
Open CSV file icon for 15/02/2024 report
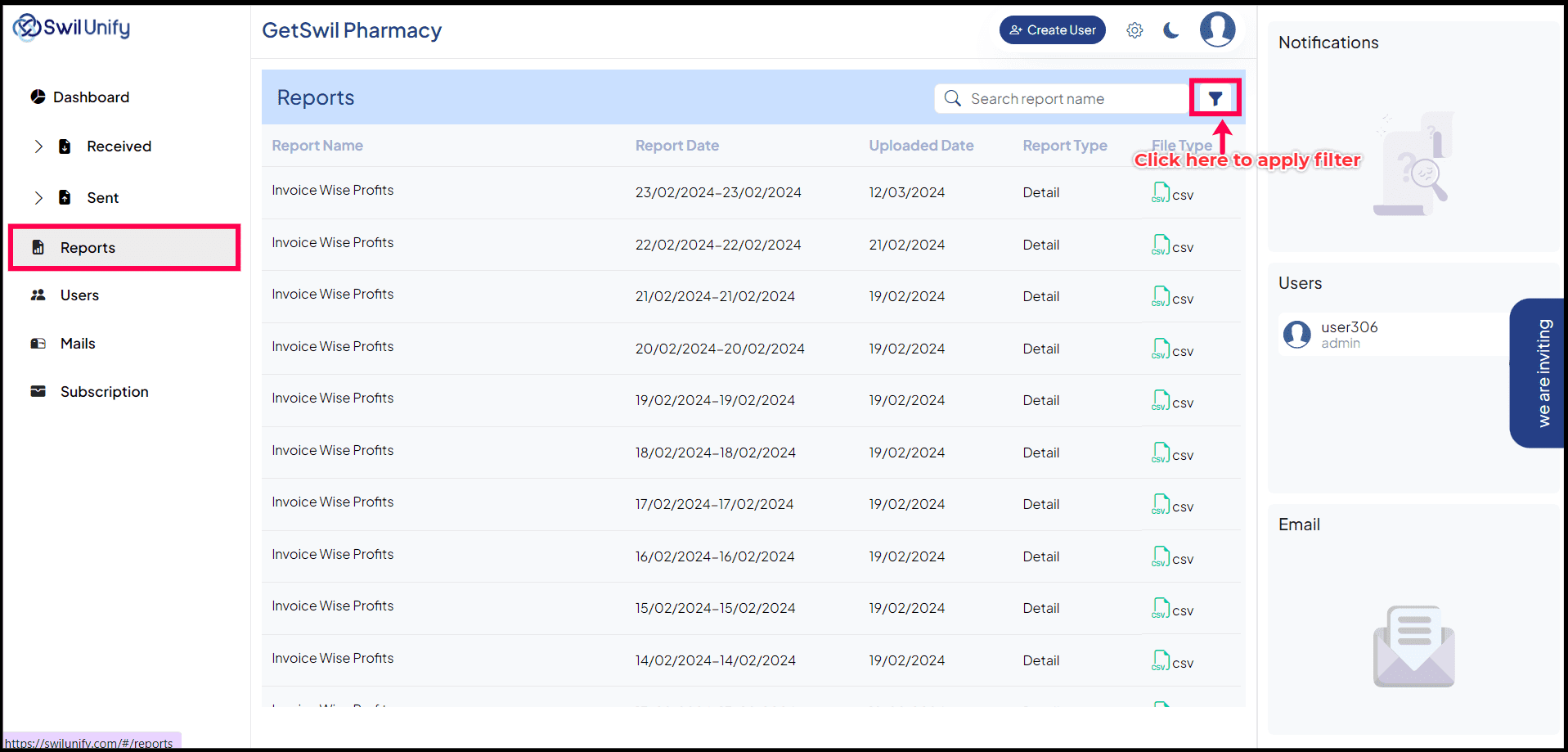1161,609
